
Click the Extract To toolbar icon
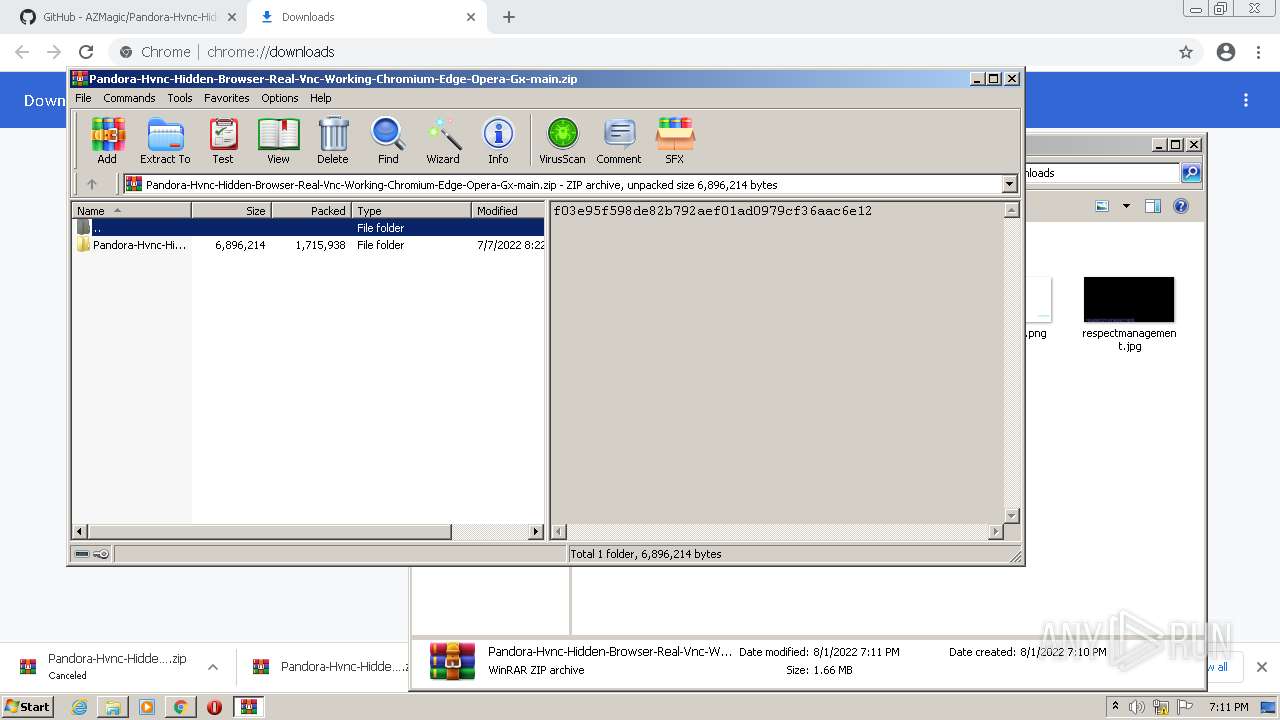tap(165, 141)
